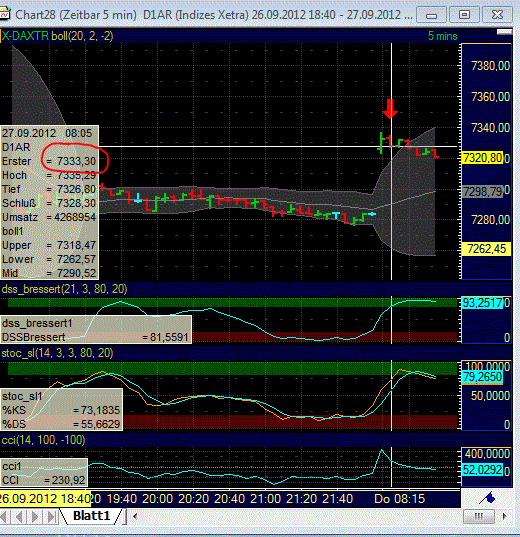Viewport: 520px width, 537px height.
Task: Click the dss_bressert1 label
Action: (37, 323)
